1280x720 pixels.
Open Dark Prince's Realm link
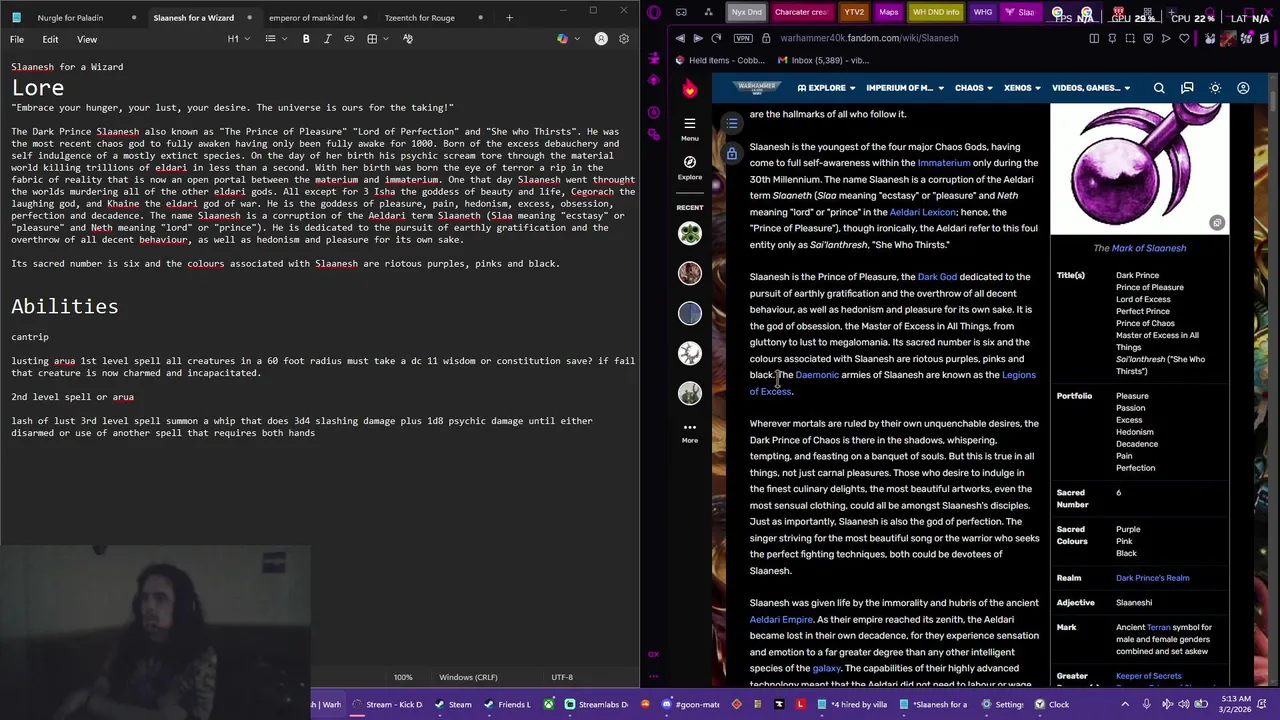[x=1152, y=578]
